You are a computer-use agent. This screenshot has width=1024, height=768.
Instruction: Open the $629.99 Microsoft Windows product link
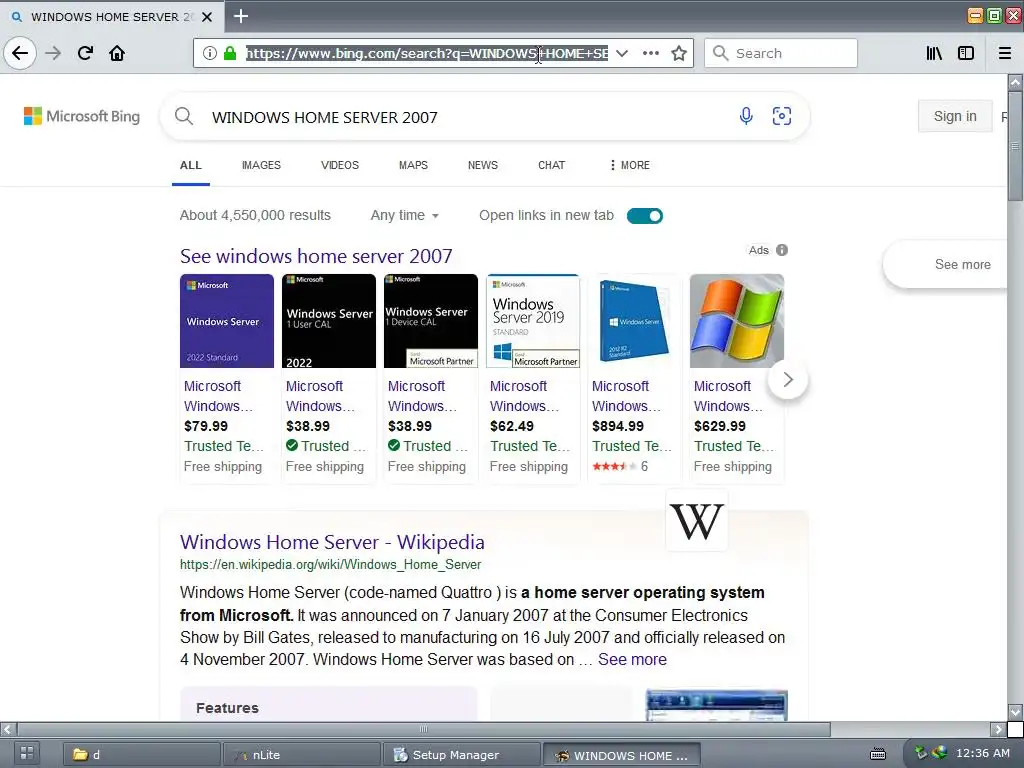pyautogui.click(x=728, y=396)
